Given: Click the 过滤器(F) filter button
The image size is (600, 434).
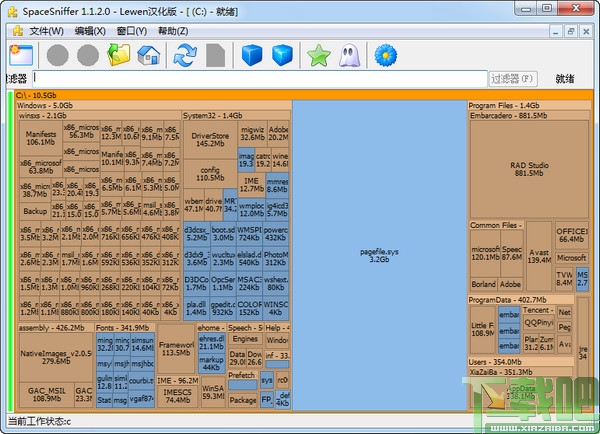Looking at the screenshot, I should (514, 78).
